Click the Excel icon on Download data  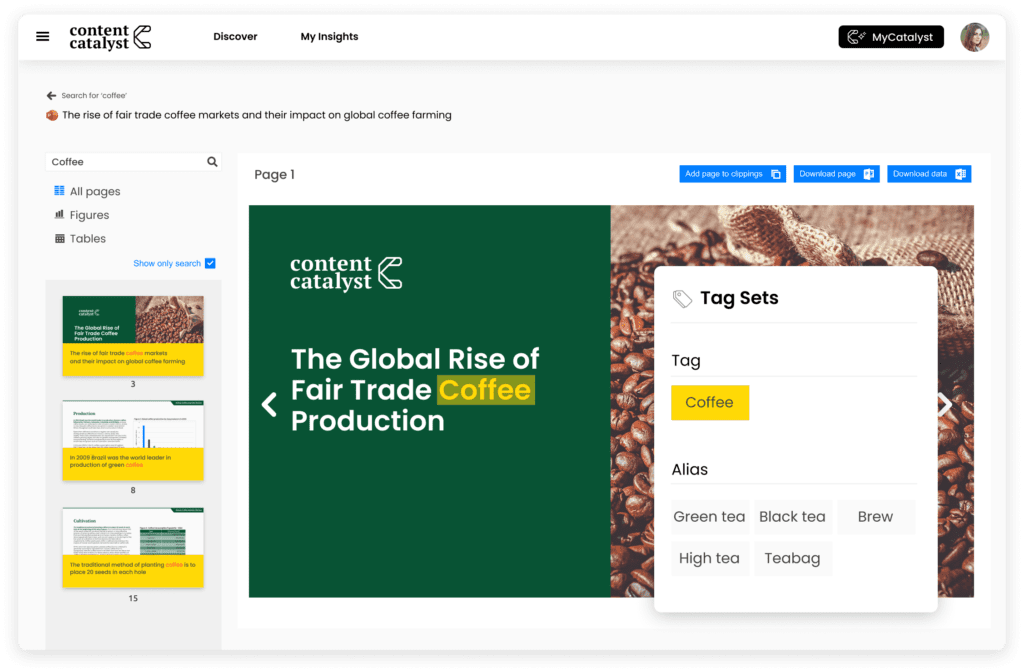962,173
